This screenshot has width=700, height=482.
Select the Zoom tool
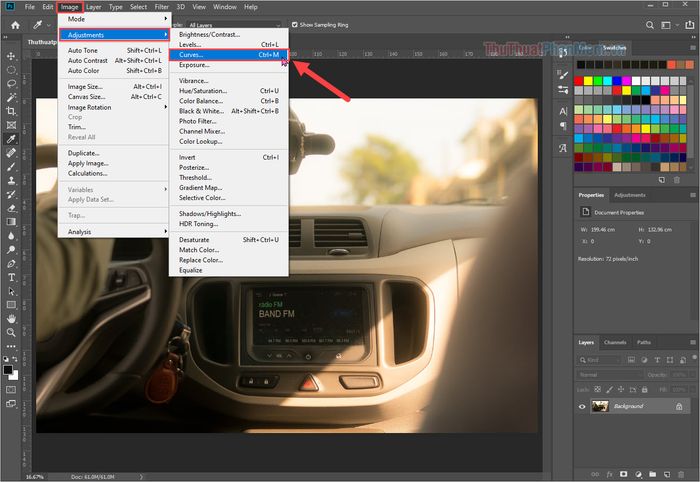point(11,332)
